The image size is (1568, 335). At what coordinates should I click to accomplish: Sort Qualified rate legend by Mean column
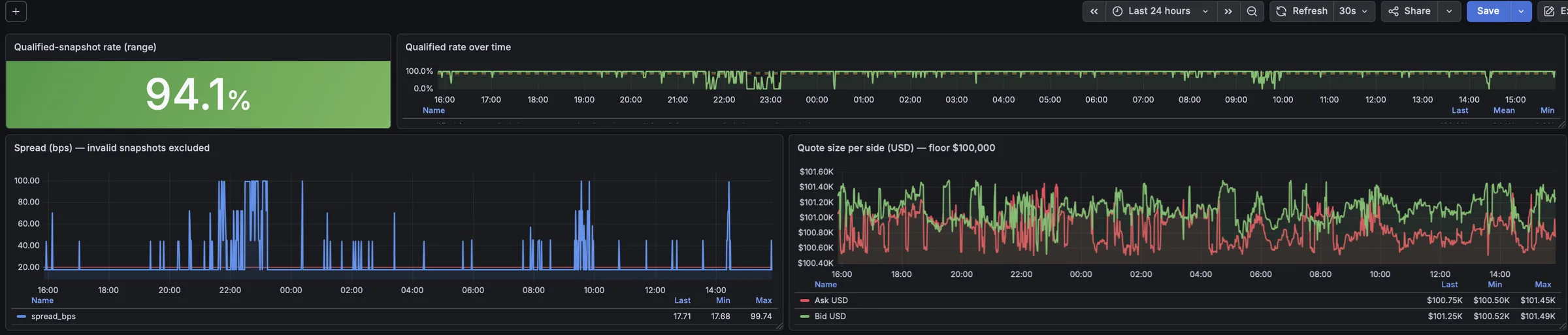[x=1504, y=110]
